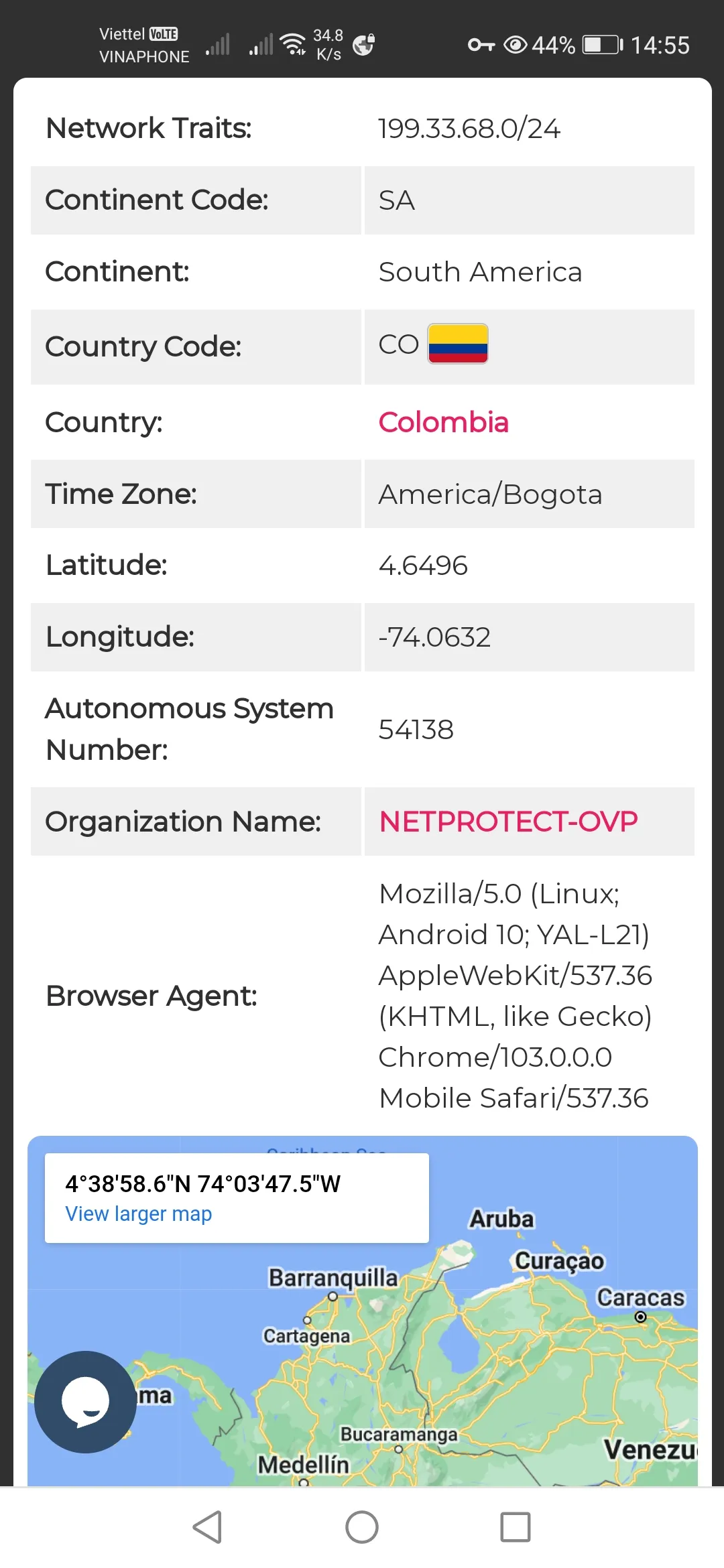The height and width of the screenshot is (1568, 724).
Task: Tap the Colombian flag icon
Action: [457, 345]
